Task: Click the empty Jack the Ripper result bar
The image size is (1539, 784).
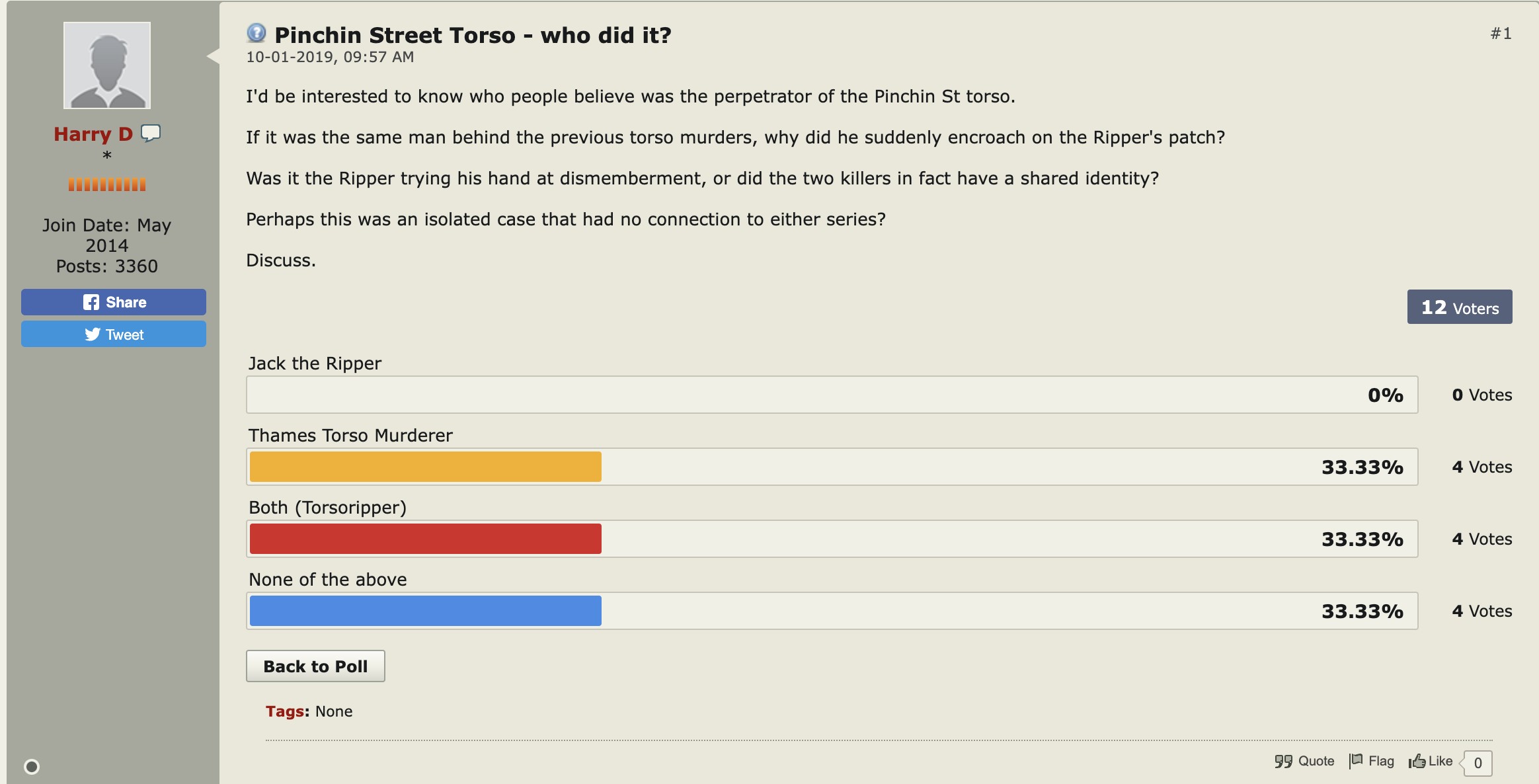Action: 832,395
